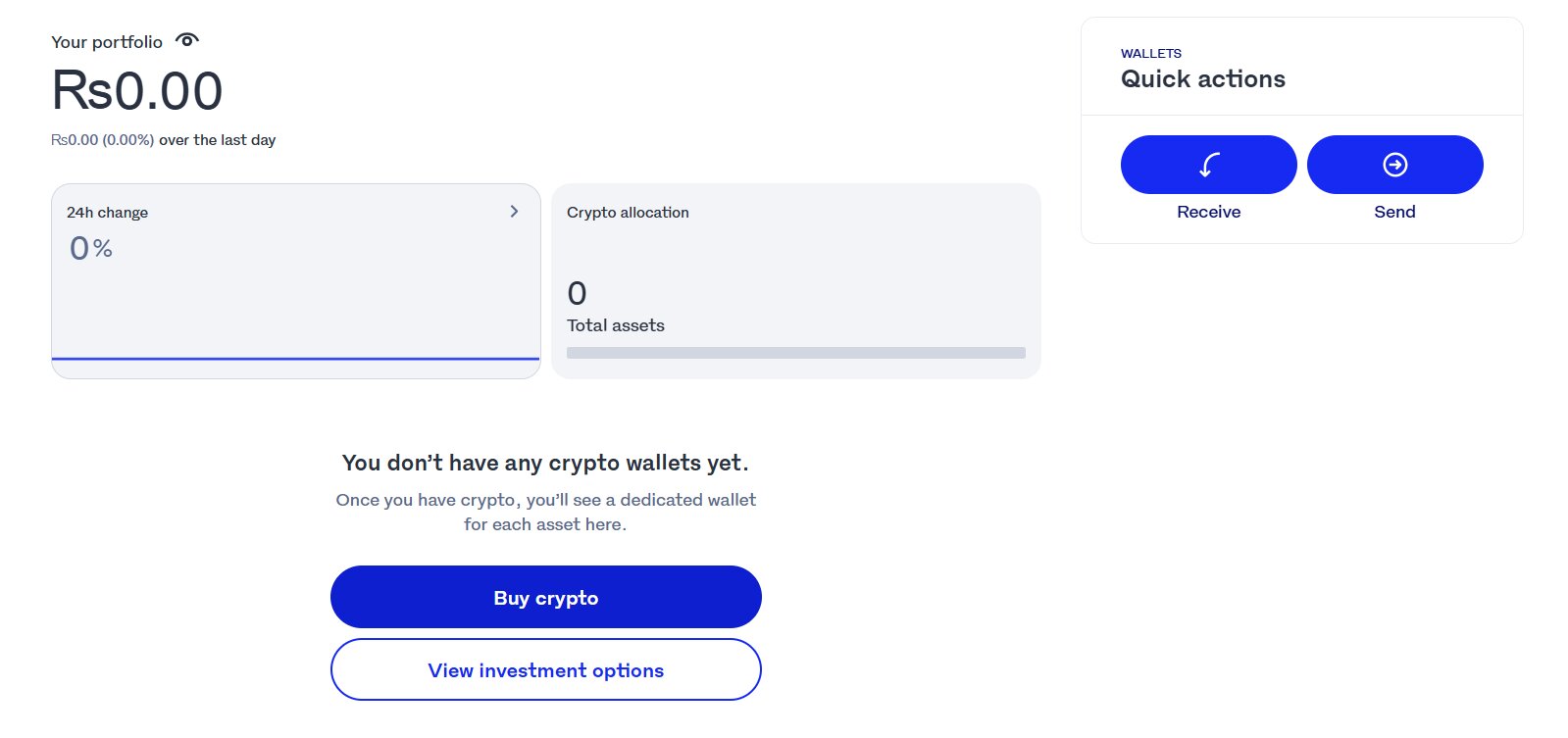Open Send from Quick actions
1568x738 pixels.
tap(1394, 164)
